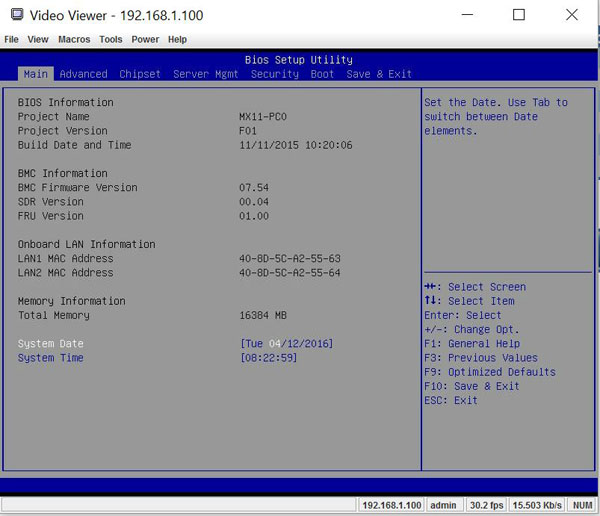Expand the Macros menu
600x516 pixels.
[74, 40]
